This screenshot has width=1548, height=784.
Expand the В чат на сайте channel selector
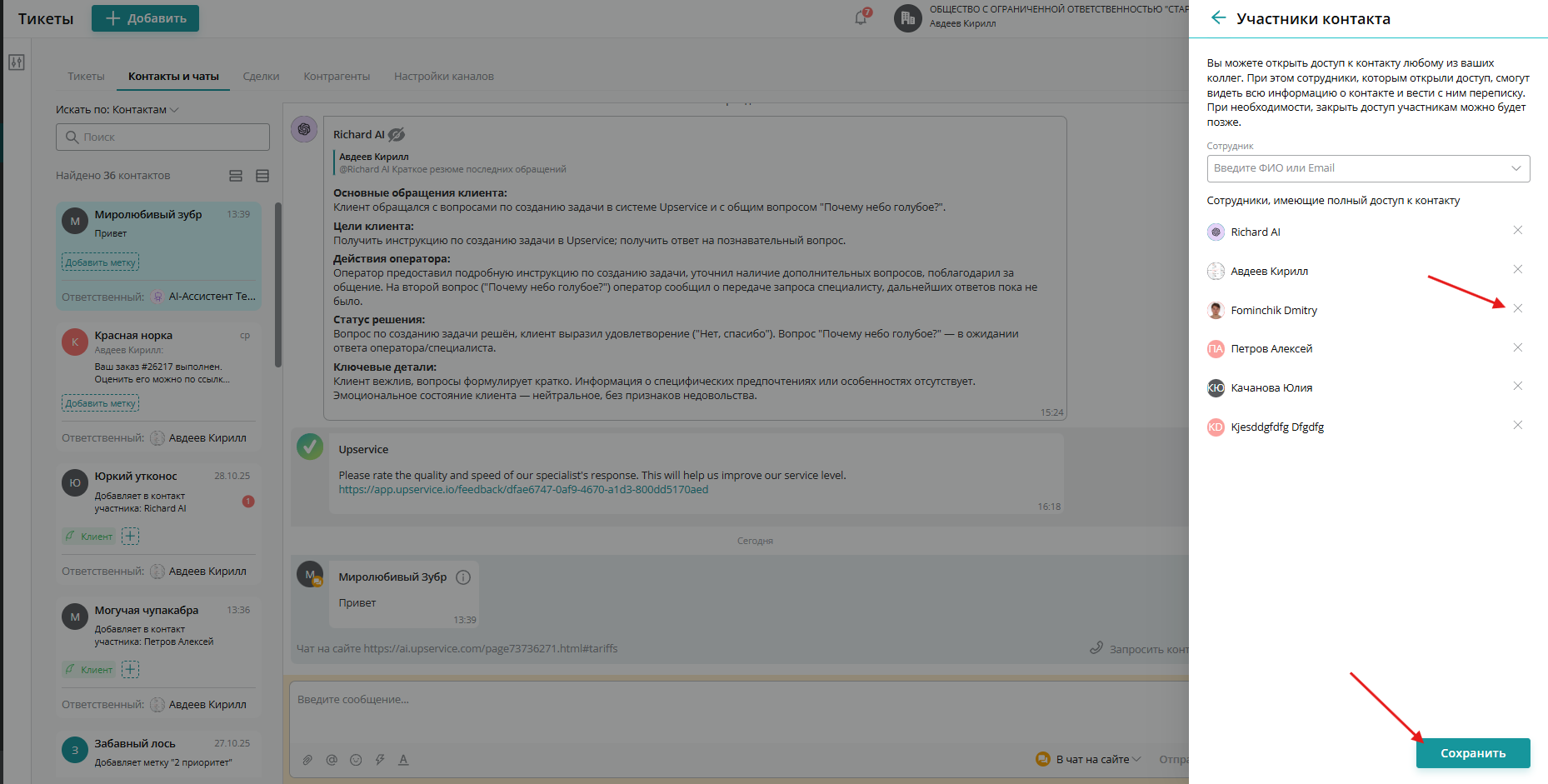1089,759
